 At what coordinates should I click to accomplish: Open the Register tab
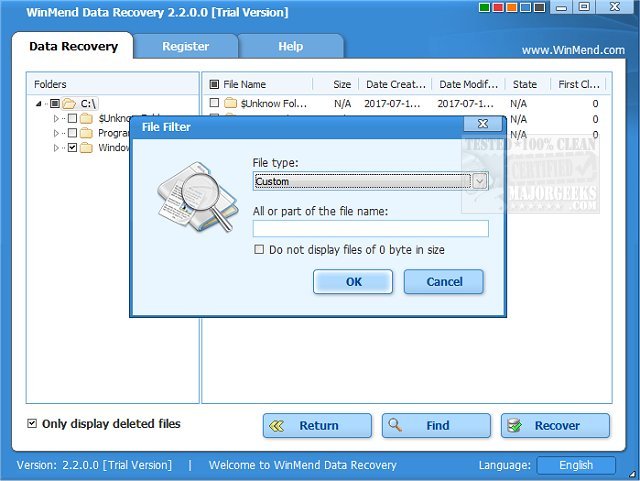pyautogui.click(x=185, y=46)
